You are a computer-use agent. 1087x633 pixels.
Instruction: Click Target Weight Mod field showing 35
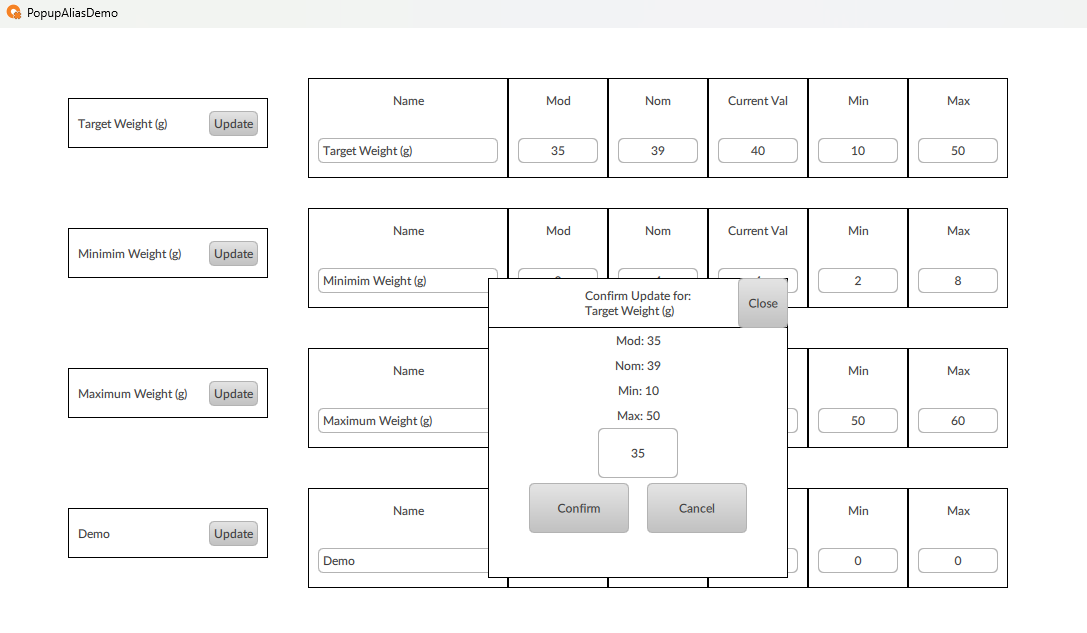558,150
